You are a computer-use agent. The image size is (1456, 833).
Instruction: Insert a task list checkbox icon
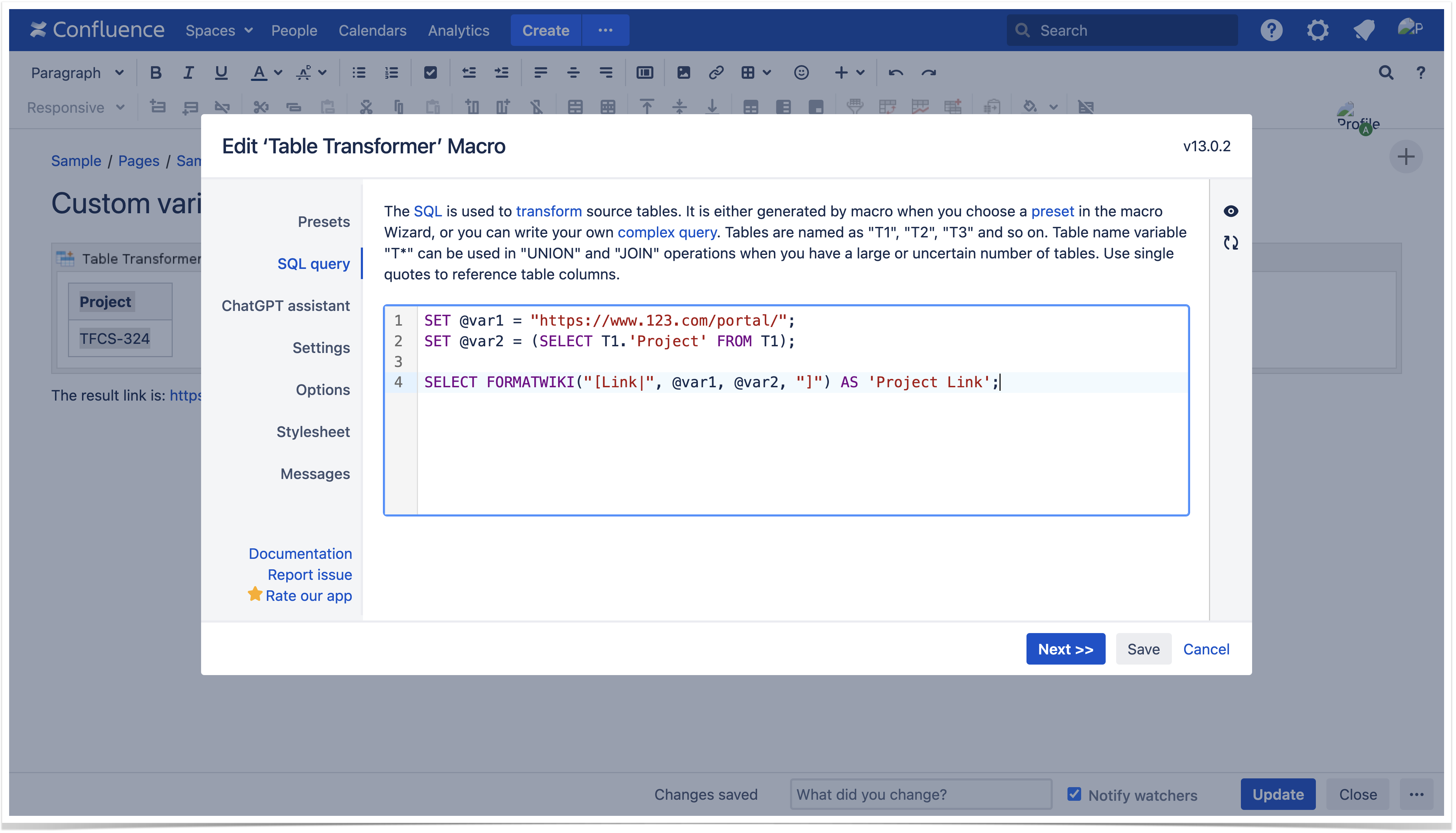[431, 73]
